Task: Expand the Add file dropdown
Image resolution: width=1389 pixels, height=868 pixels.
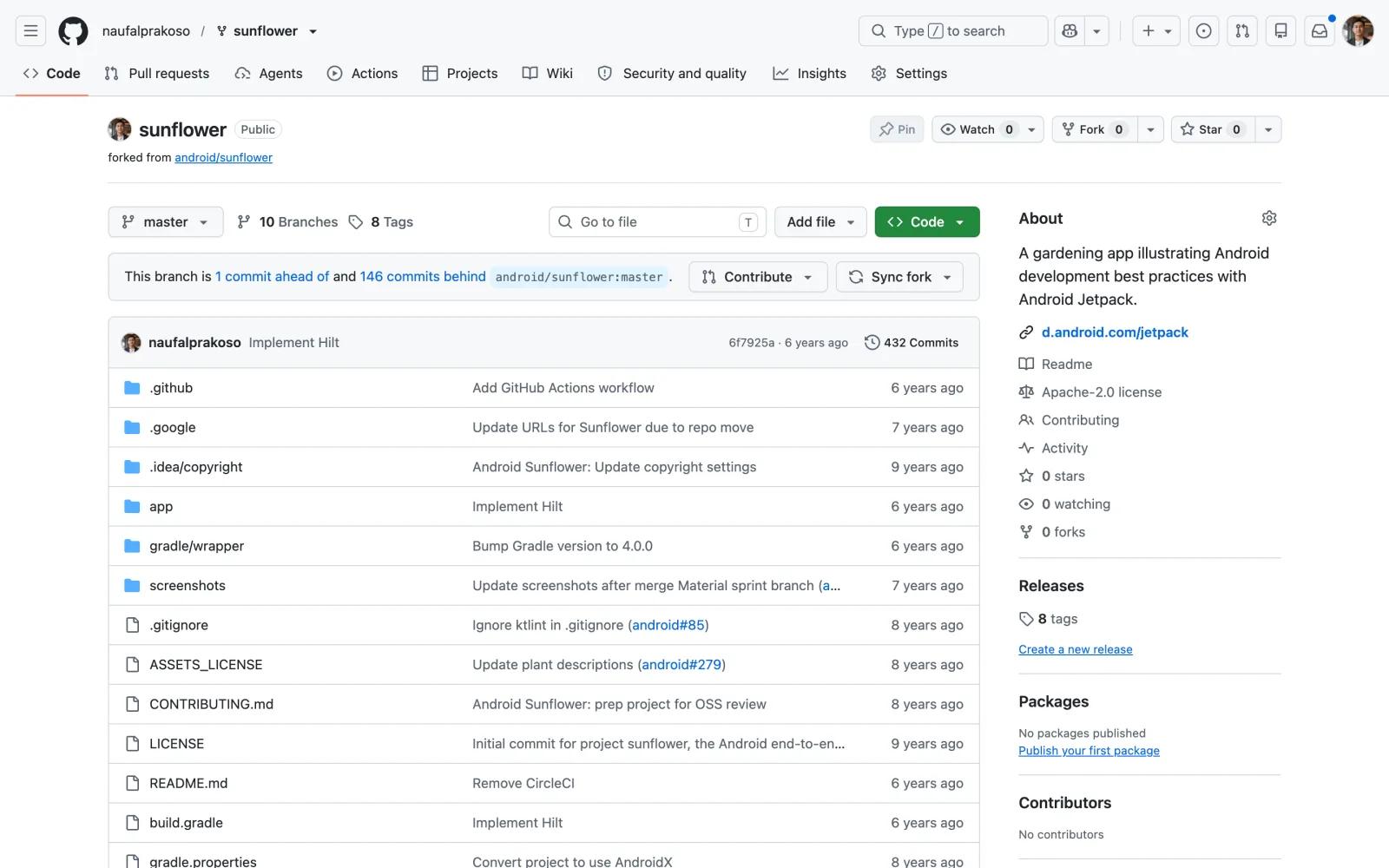Action: tap(820, 222)
